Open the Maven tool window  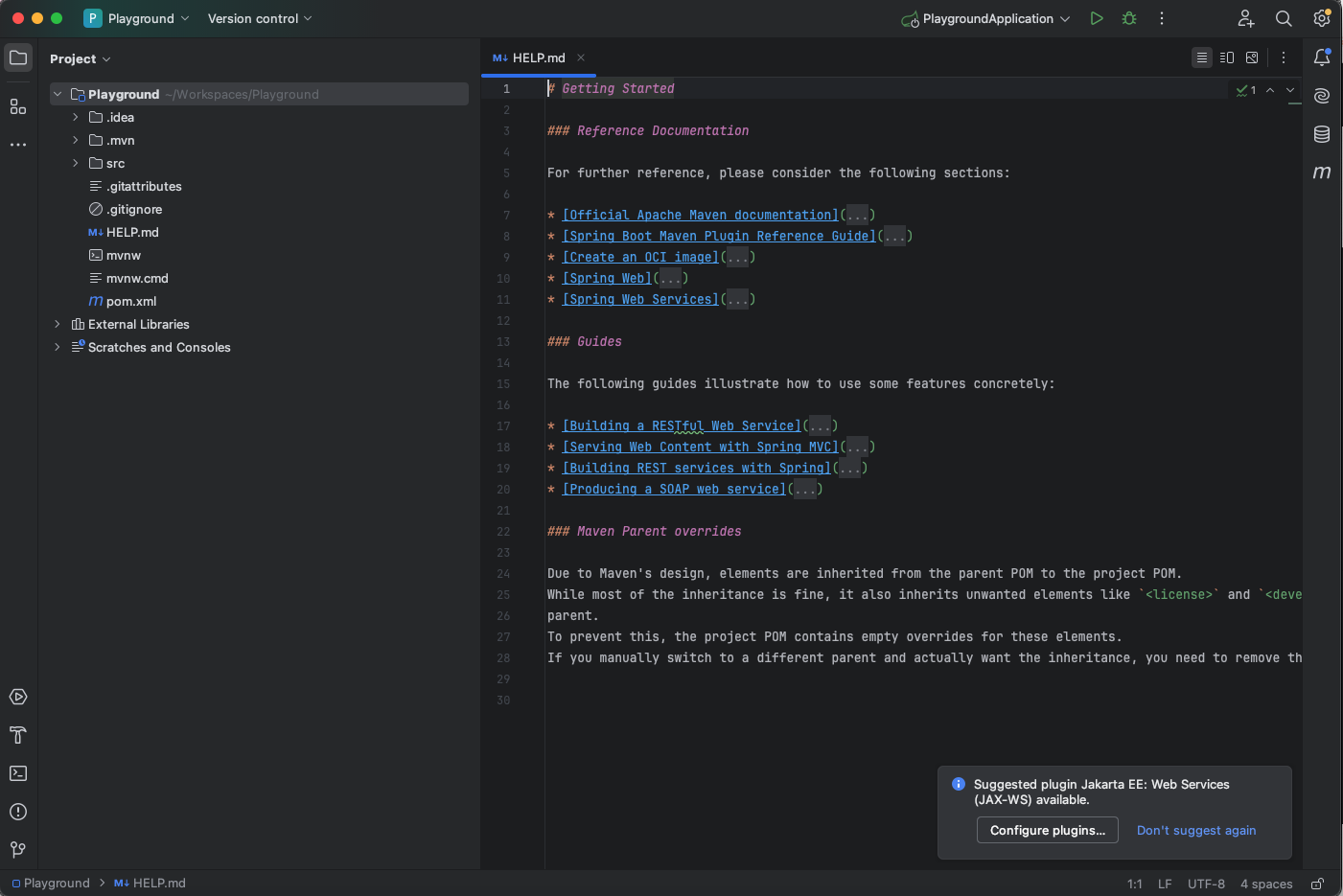tap(1322, 172)
